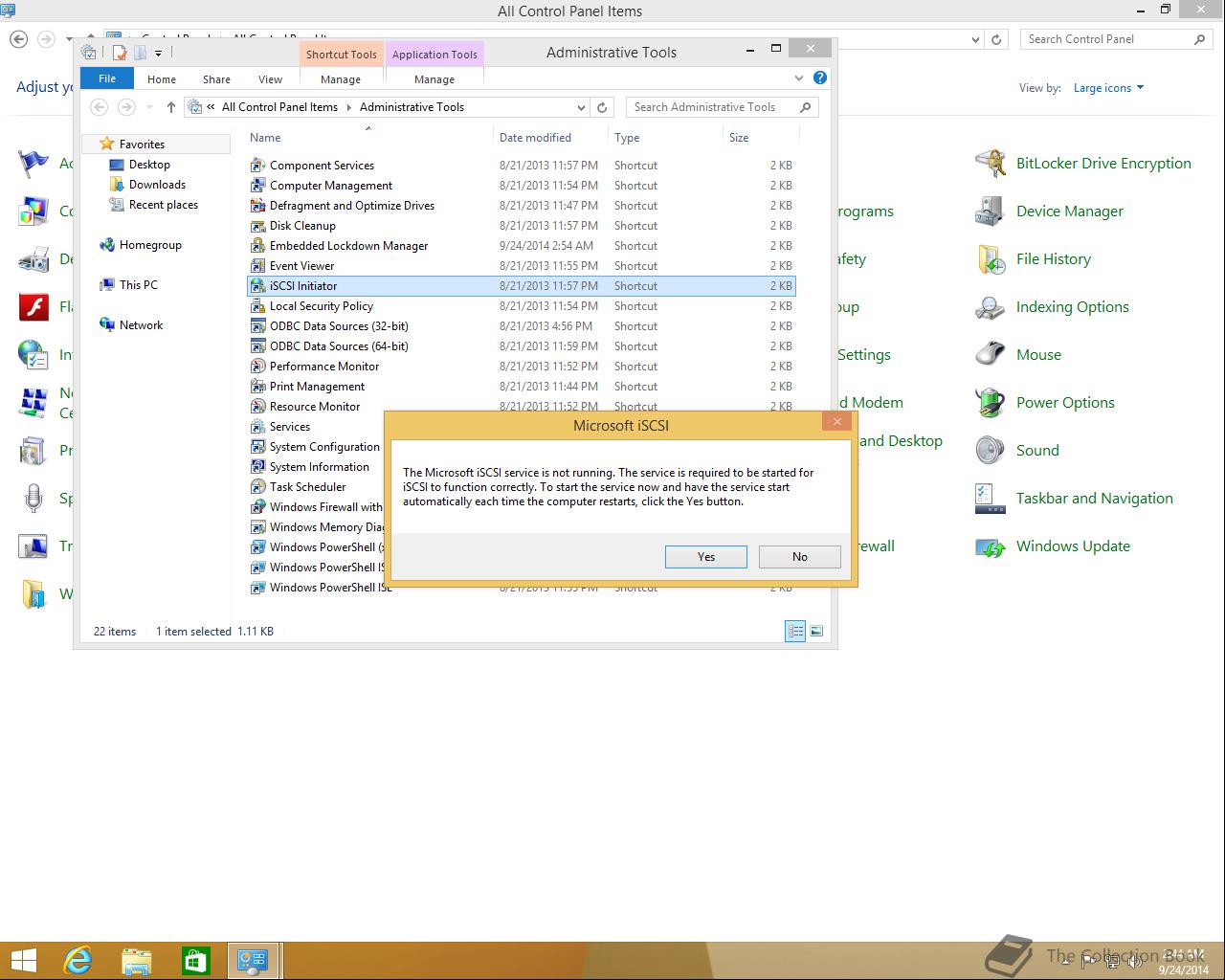Click the Sound speaker icon
This screenshot has height=980, width=1225.
991,451
